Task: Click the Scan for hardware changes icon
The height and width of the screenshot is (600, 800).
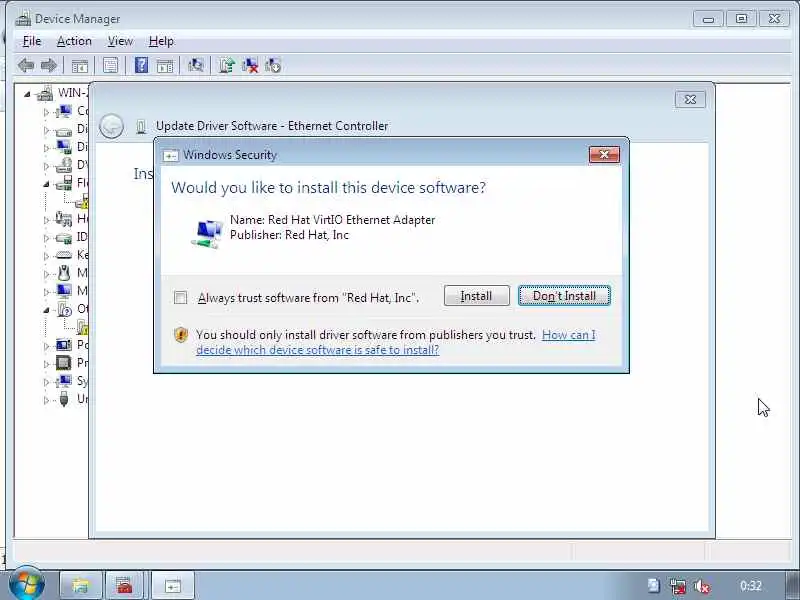Action: click(x=195, y=65)
